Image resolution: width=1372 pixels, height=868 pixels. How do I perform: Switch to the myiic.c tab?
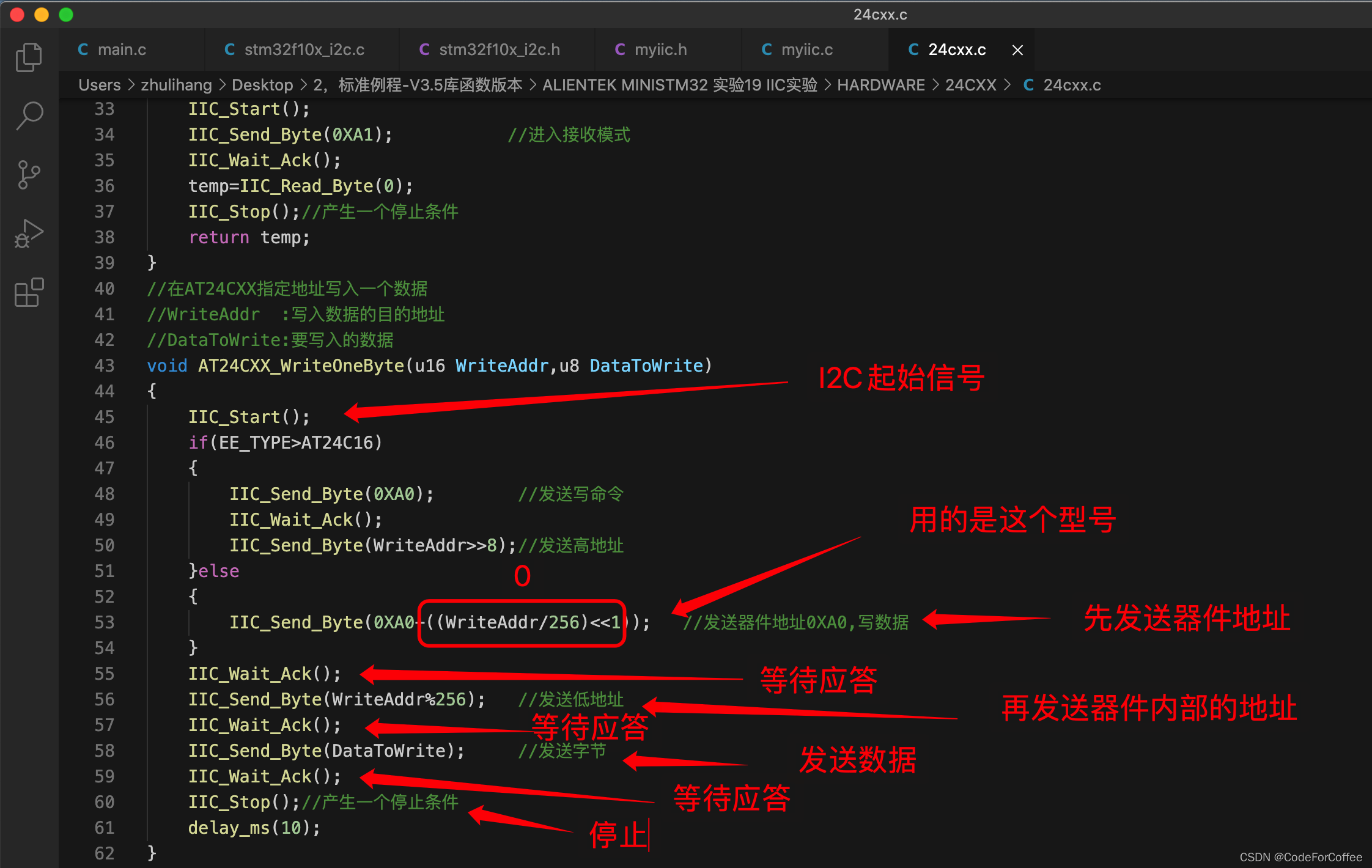[806, 50]
